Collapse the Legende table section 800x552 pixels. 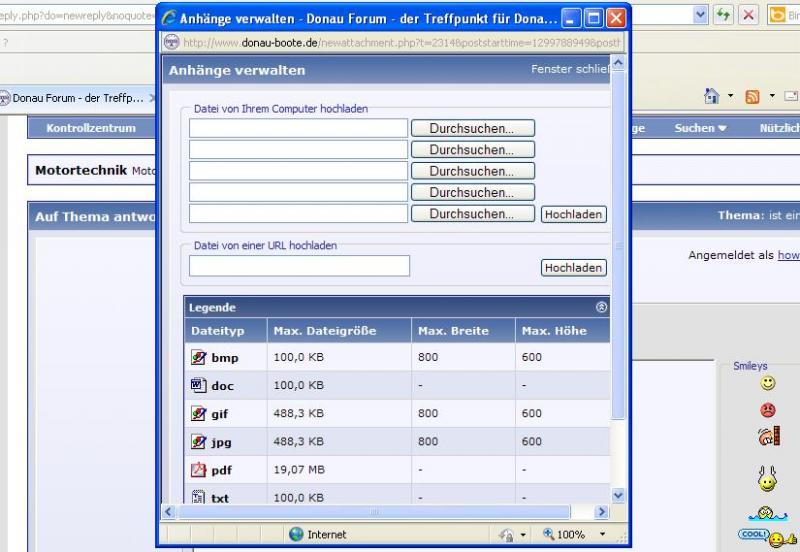601,308
